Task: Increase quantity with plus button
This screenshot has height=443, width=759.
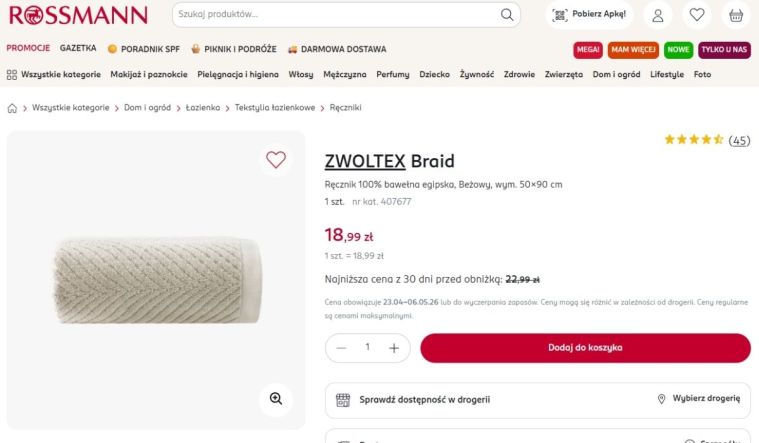Action: point(394,348)
